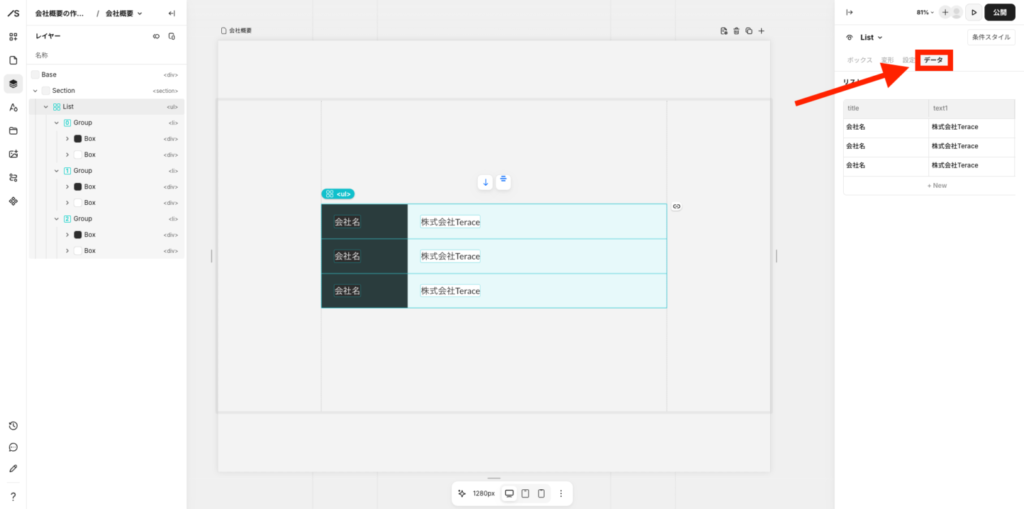This screenshot has width=1024, height=509.
Task: Click the link icon beside the list
Action: click(676, 206)
